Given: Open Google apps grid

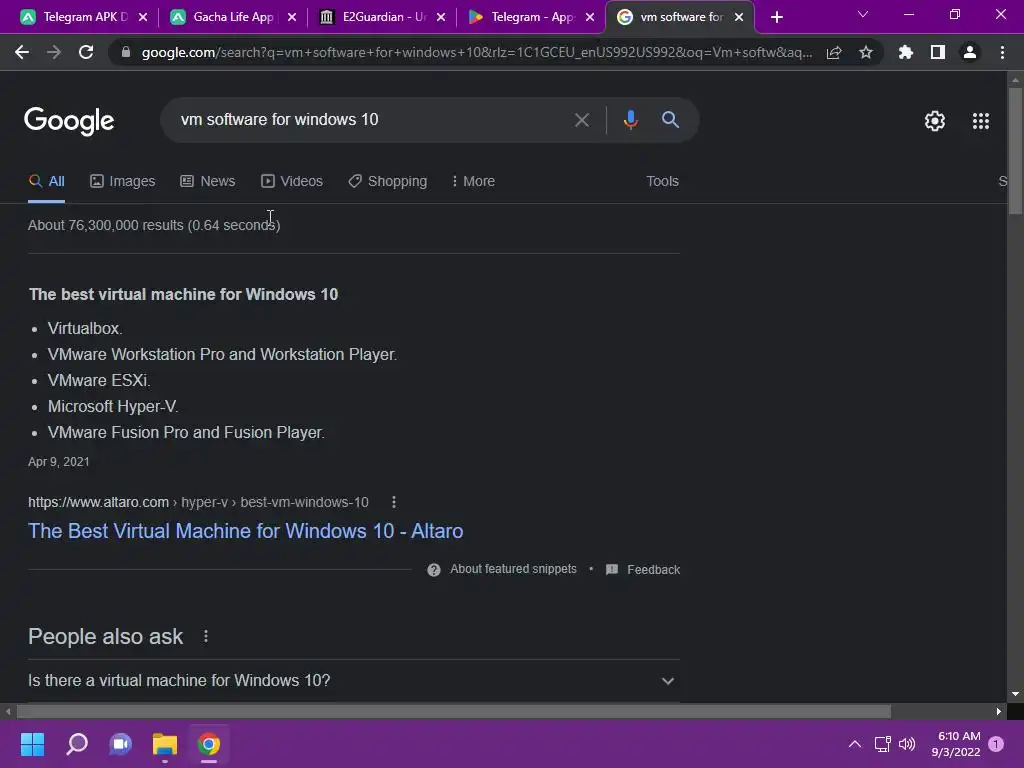Looking at the screenshot, I should [x=980, y=121].
